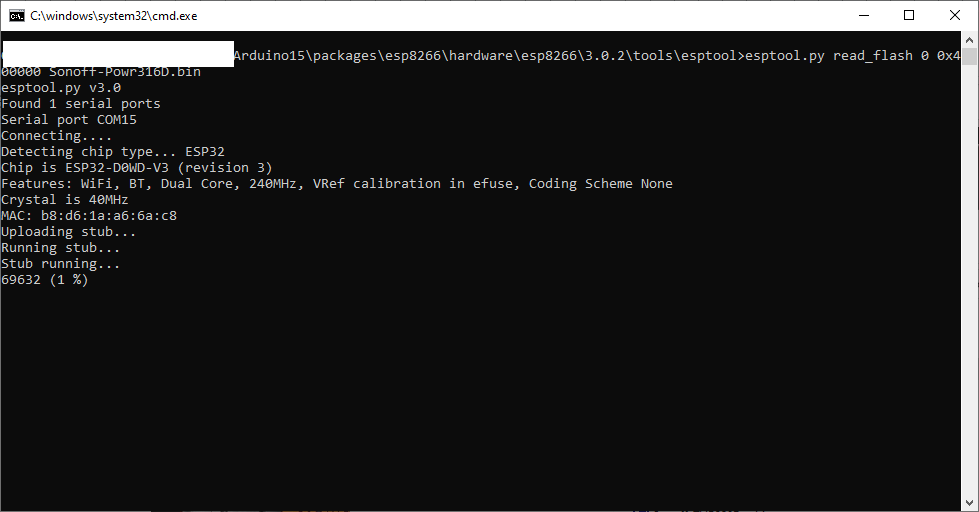Open the cmd.exe system menu icon
This screenshot has width=979, height=512.
coord(17,16)
